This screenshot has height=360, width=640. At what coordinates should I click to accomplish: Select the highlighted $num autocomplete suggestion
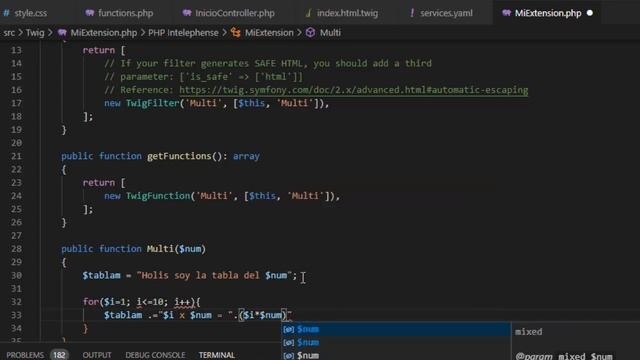click(x=396, y=329)
